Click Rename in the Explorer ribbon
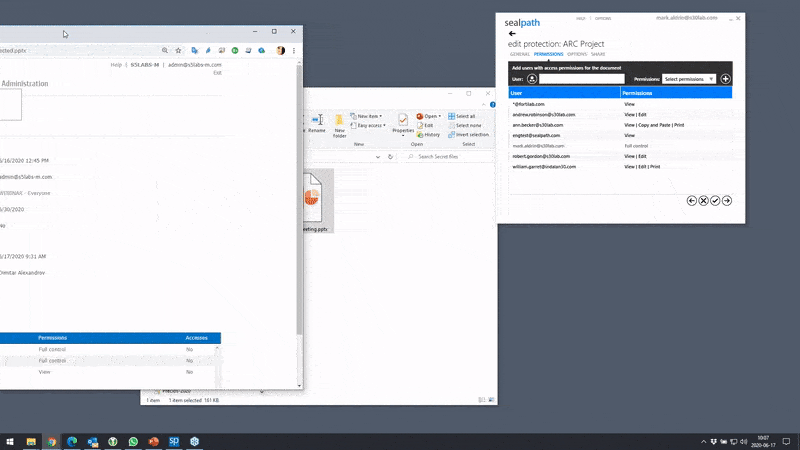800x450 pixels. pyautogui.click(x=317, y=123)
